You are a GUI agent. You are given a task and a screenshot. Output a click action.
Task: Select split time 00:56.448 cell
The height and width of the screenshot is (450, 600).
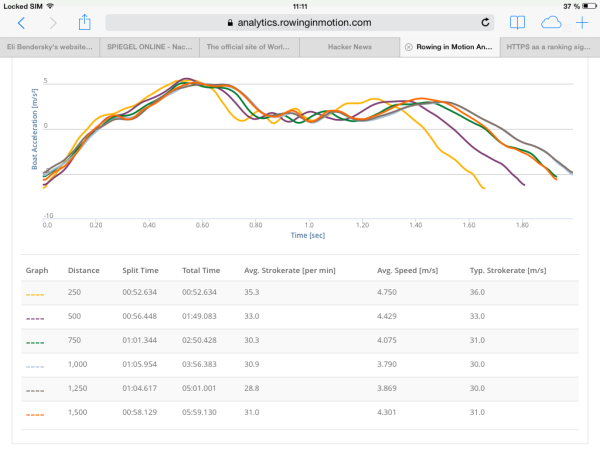(140, 316)
